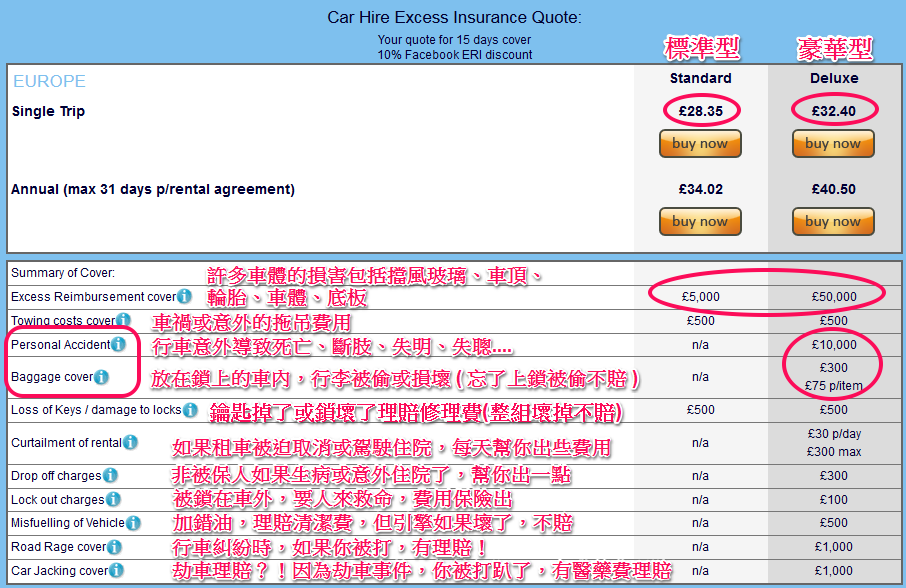Show info for Baggage cover
906x588 pixels.
tap(101, 377)
